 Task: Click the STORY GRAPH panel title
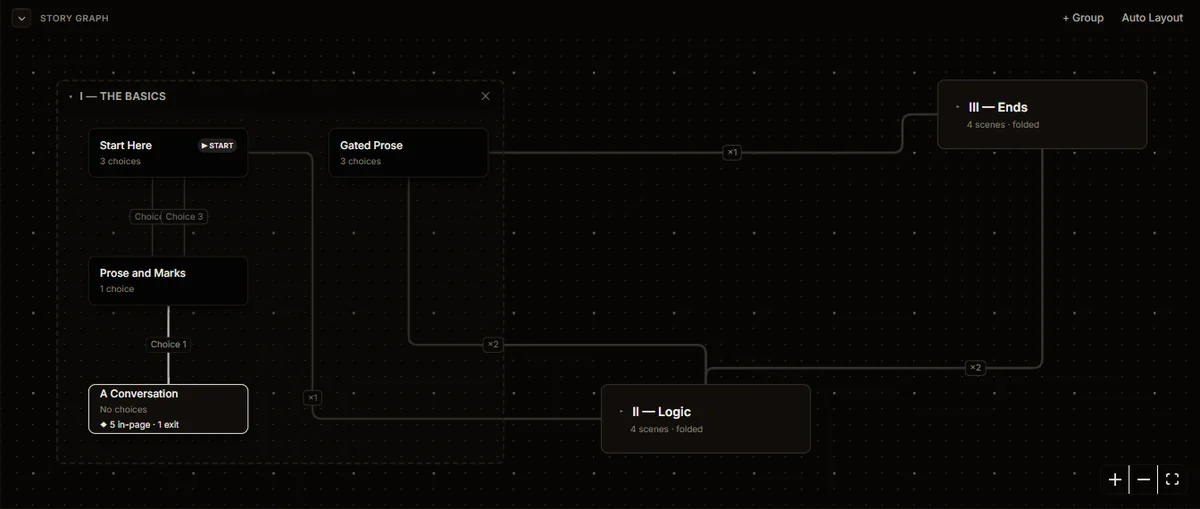(x=74, y=18)
